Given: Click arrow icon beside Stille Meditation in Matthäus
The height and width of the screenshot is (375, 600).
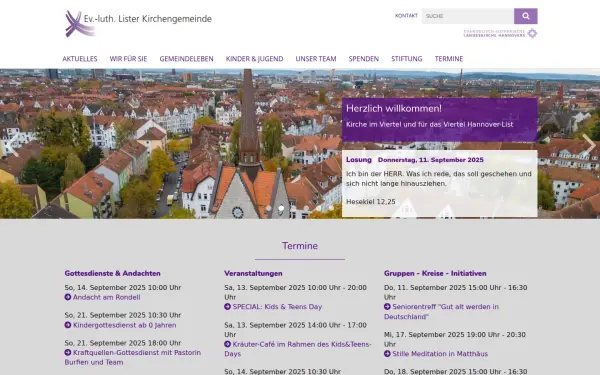Looking at the screenshot, I should (387, 354).
